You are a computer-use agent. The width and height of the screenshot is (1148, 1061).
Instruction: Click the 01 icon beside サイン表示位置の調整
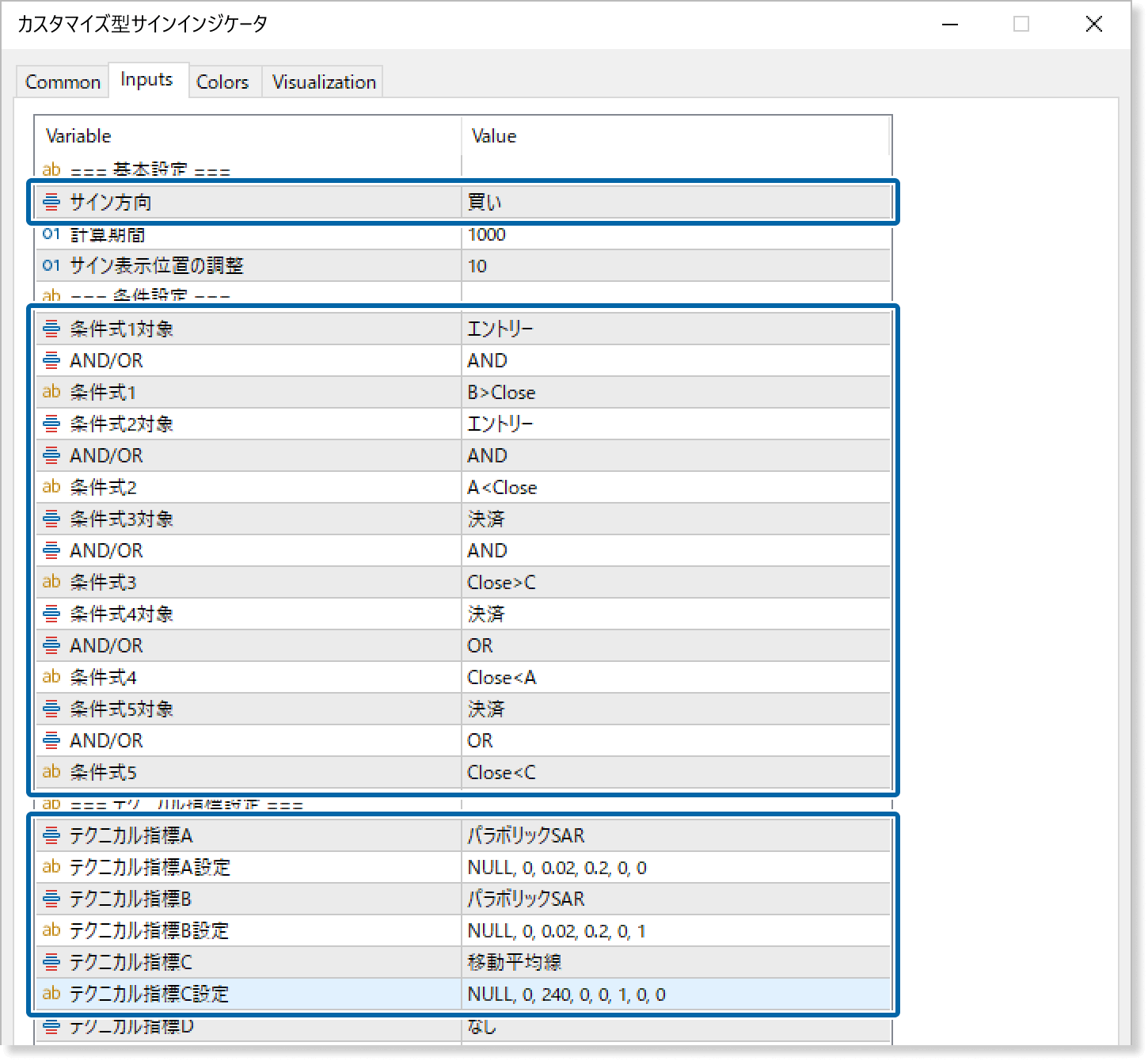[51, 265]
